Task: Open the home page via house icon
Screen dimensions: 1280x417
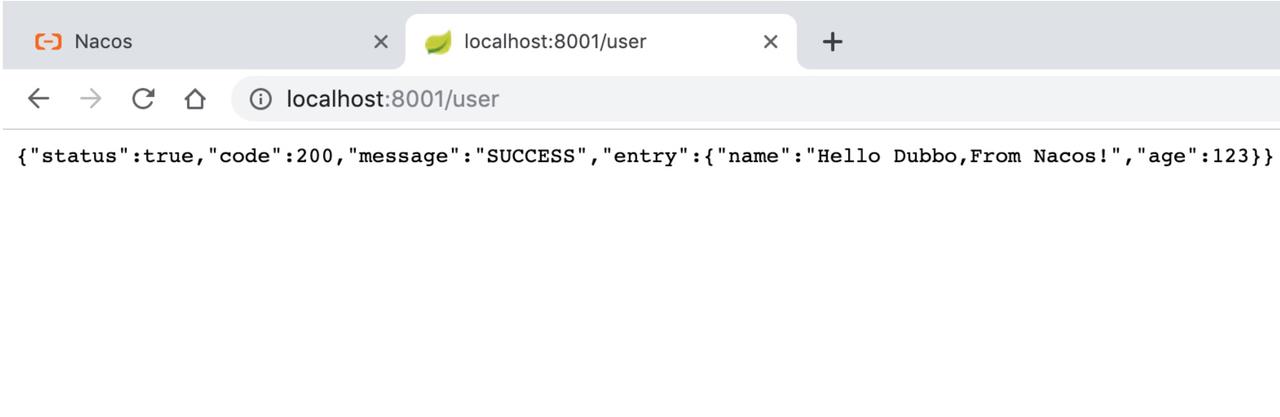Action: pos(195,98)
